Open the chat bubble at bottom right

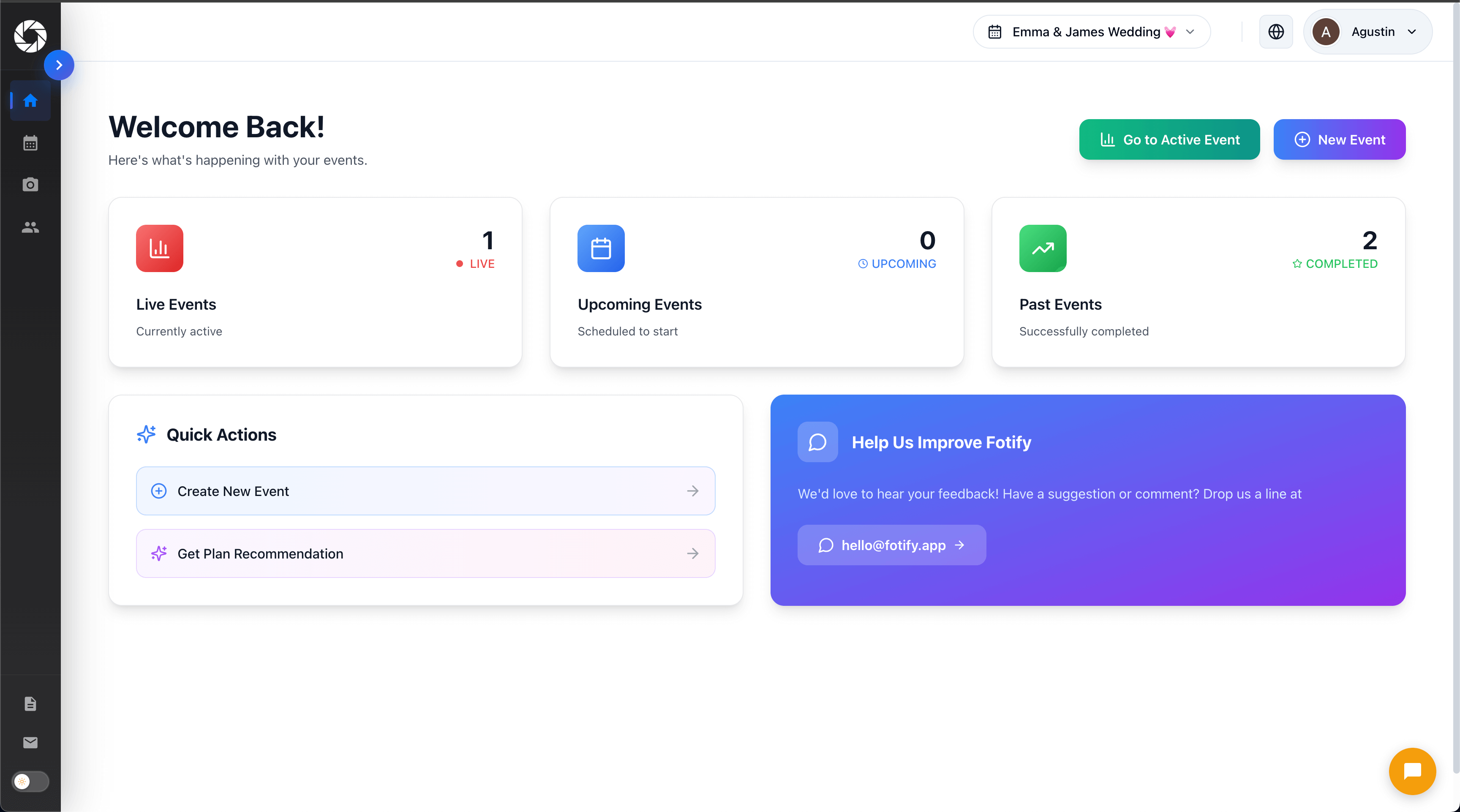coord(1412,771)
